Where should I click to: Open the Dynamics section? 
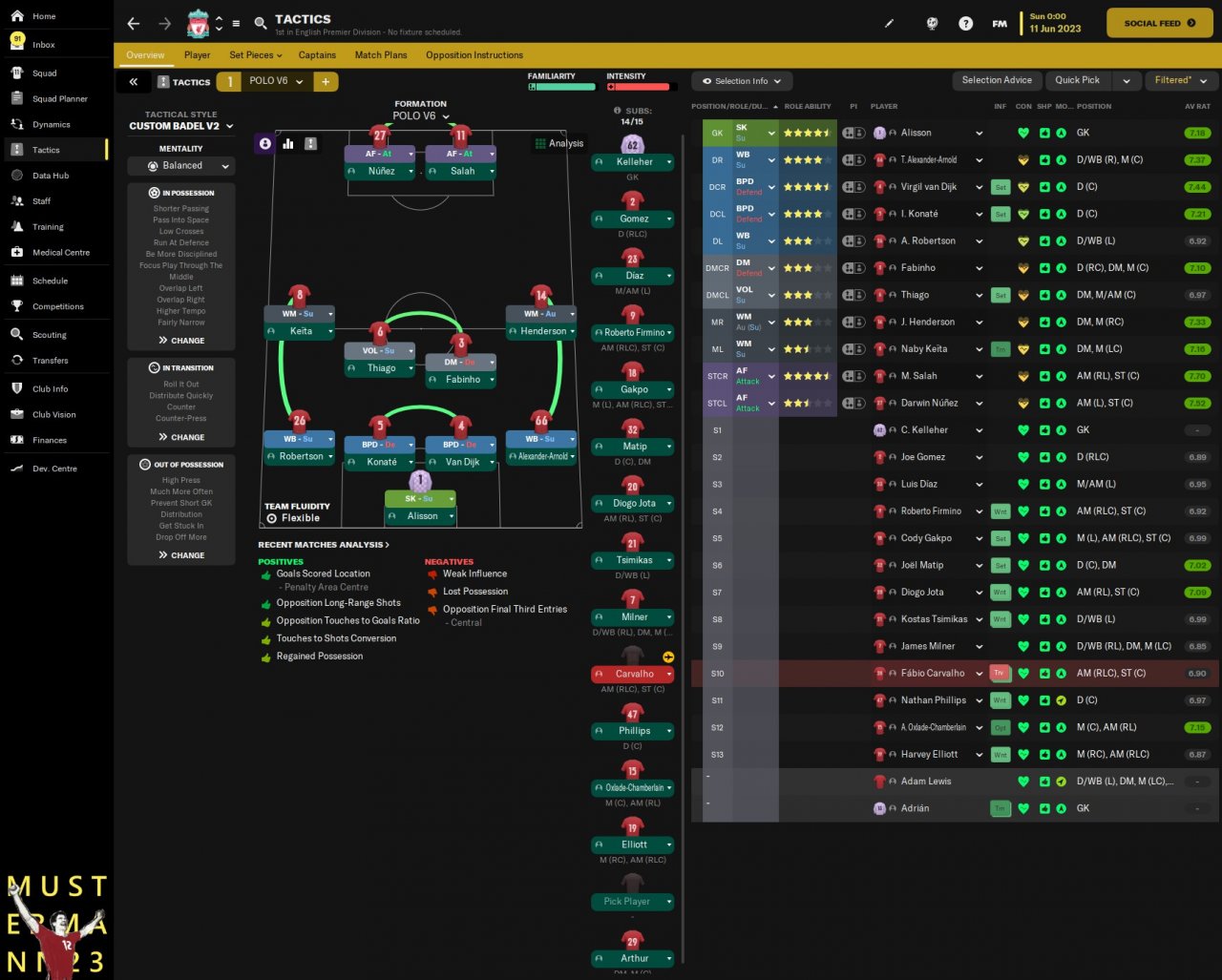pos(51,125)
